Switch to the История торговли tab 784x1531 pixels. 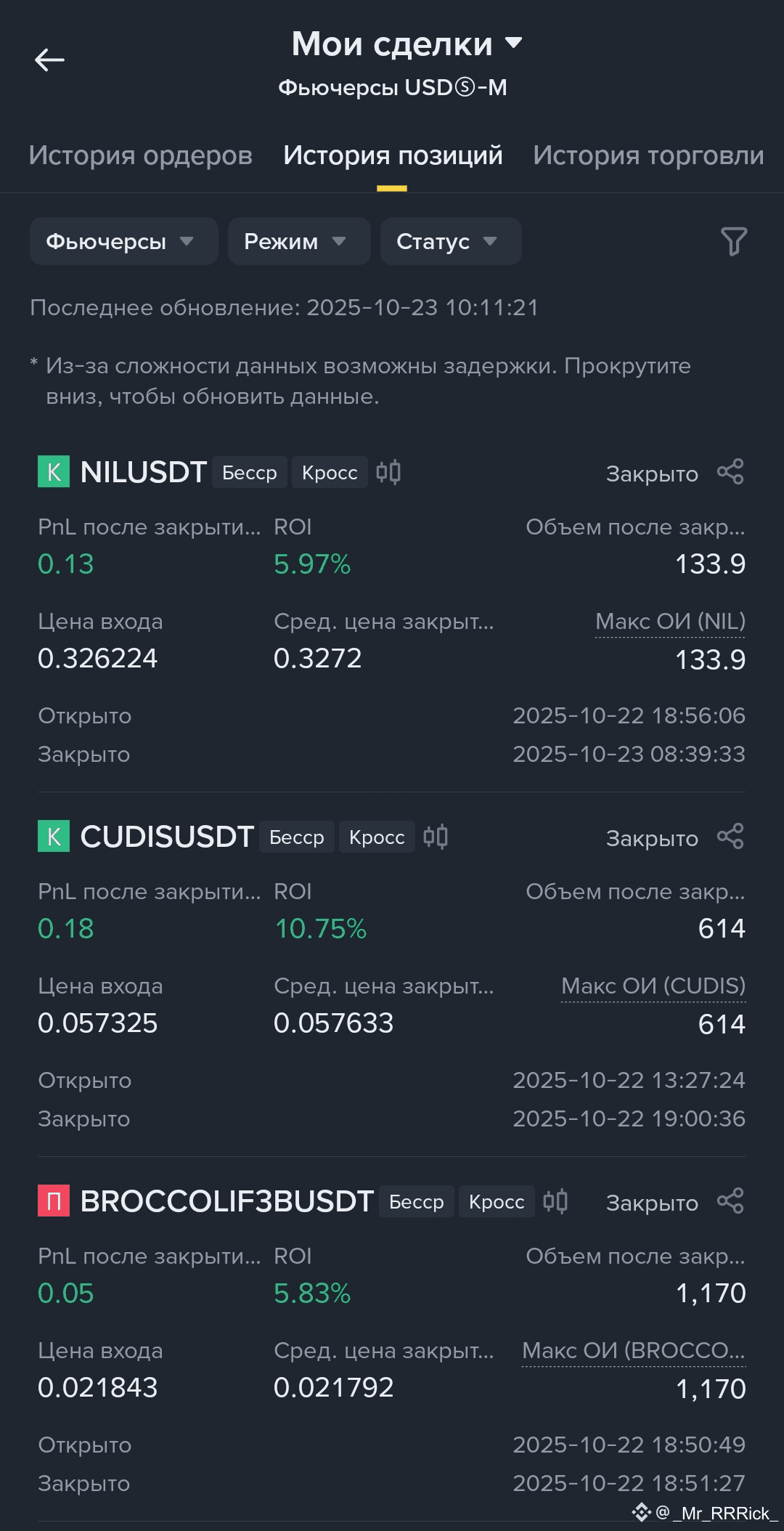coord(648,155)
